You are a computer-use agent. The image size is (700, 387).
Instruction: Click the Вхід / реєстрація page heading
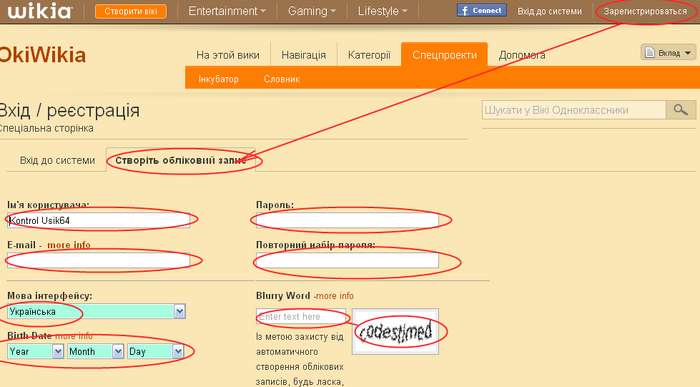point(70,110)
